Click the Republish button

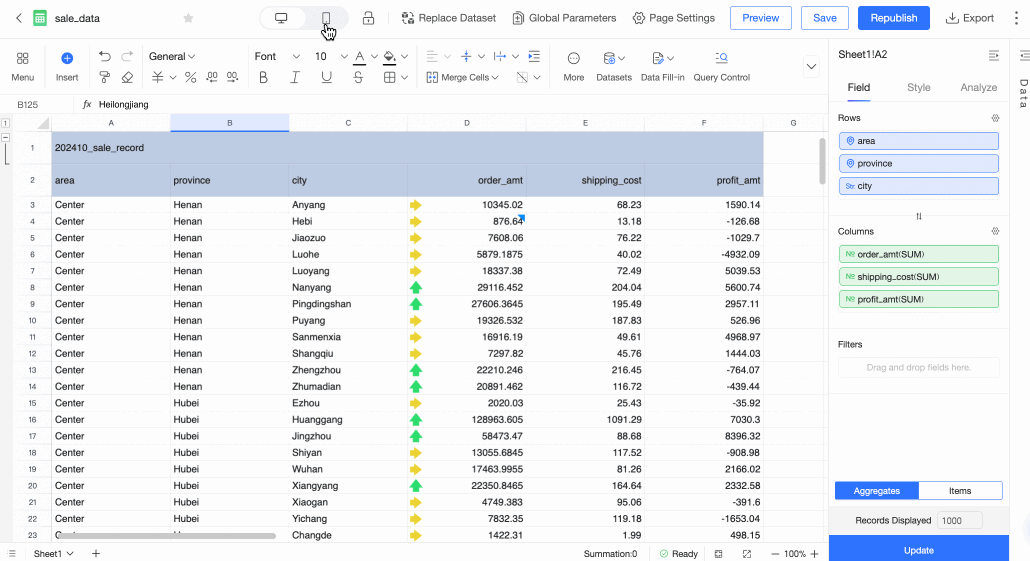click(893, 18)
